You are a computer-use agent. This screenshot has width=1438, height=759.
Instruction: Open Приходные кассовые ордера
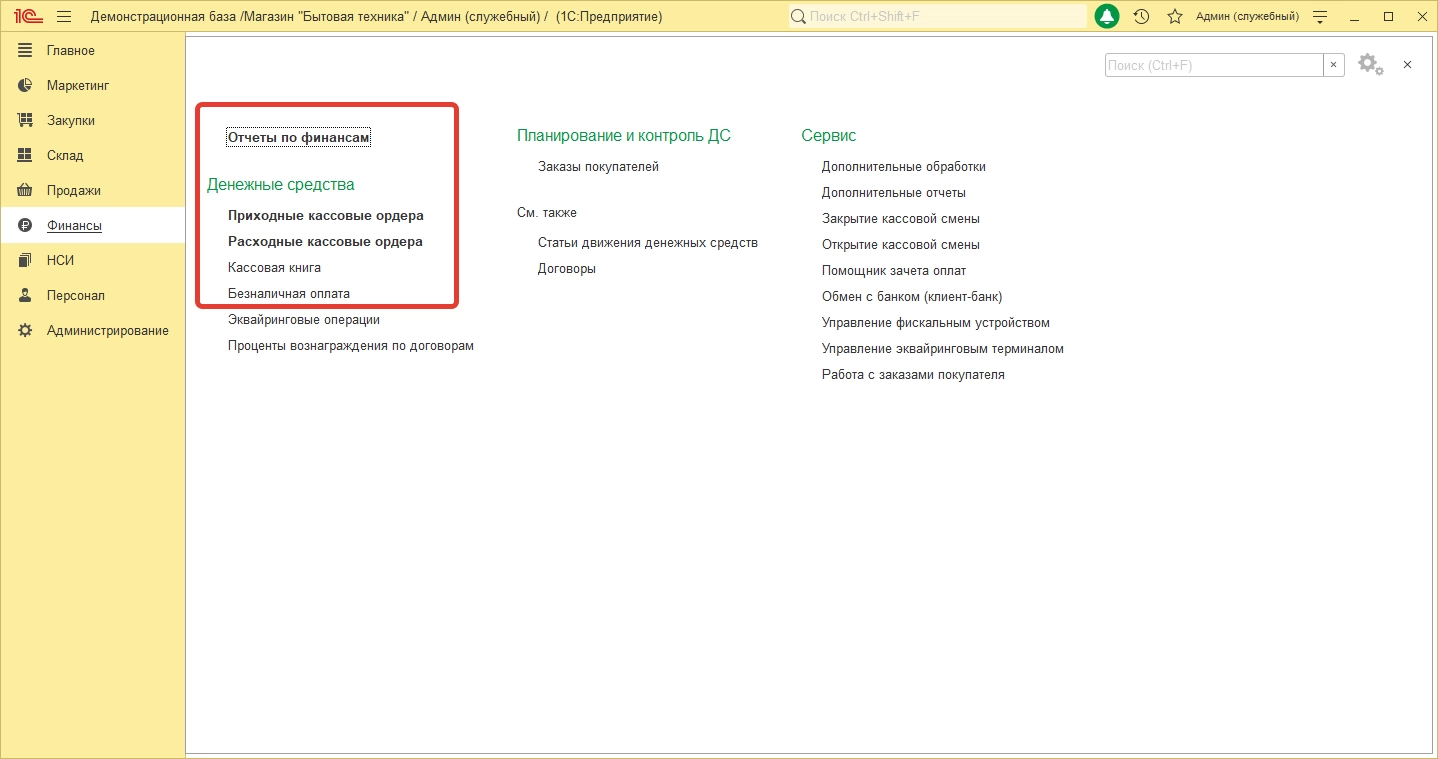pyautogui.click(x=326, y=216)
